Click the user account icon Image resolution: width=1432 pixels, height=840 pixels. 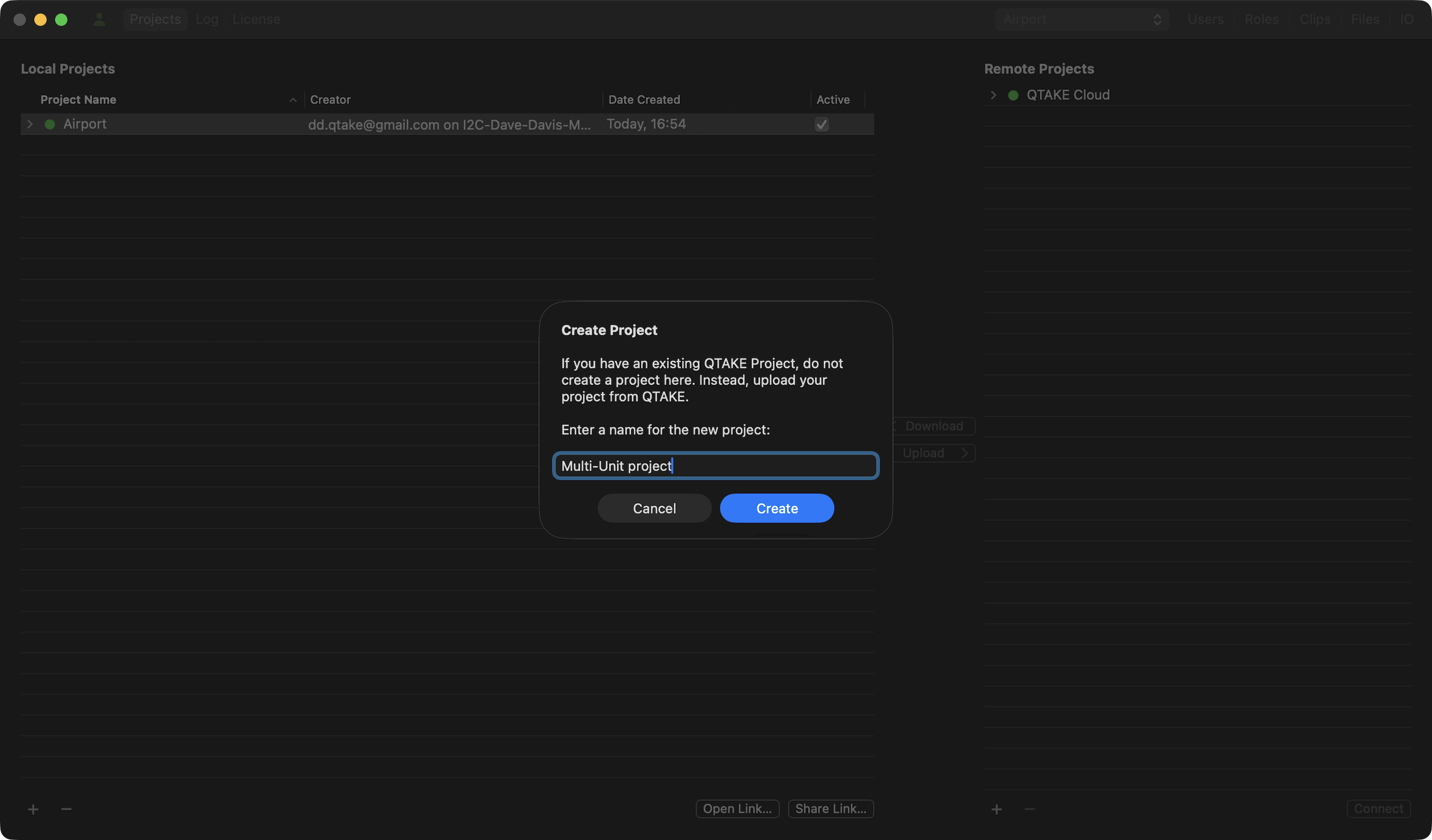[99, 19]
